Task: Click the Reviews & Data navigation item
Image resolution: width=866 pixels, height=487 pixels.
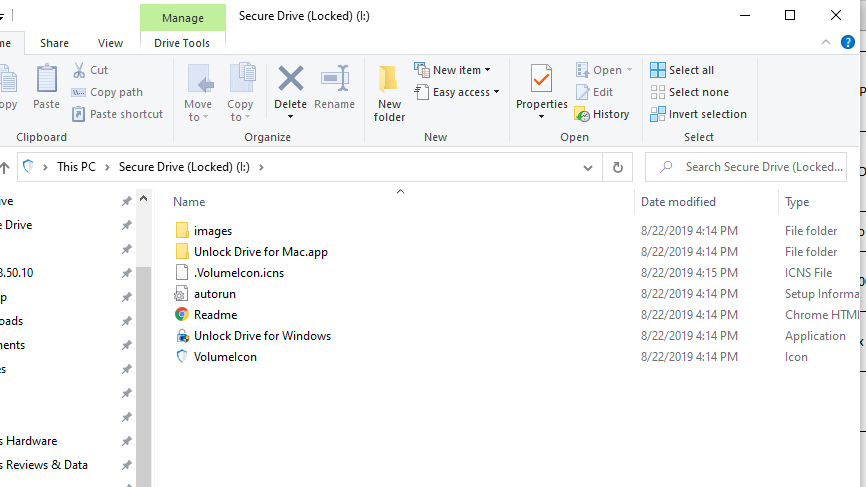Action: tap(44, 465)
